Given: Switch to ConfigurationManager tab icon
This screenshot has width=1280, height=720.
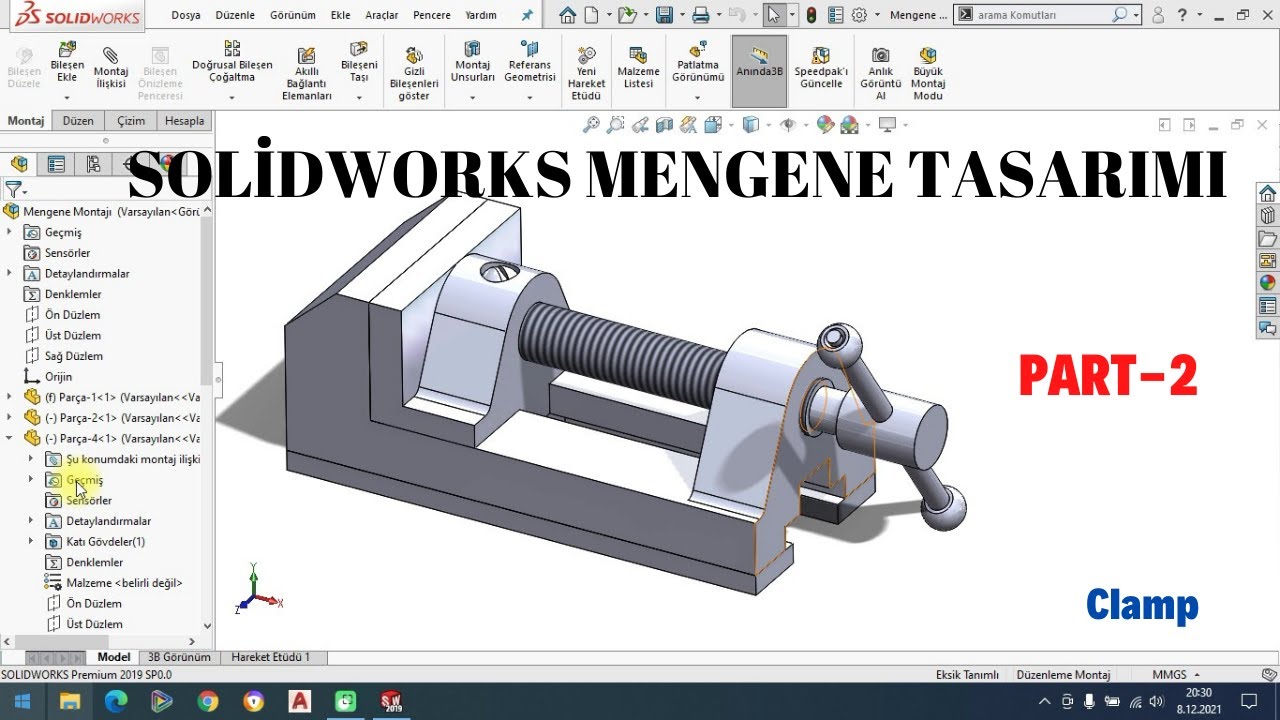Looking at the screenshot, I should 93,164.
